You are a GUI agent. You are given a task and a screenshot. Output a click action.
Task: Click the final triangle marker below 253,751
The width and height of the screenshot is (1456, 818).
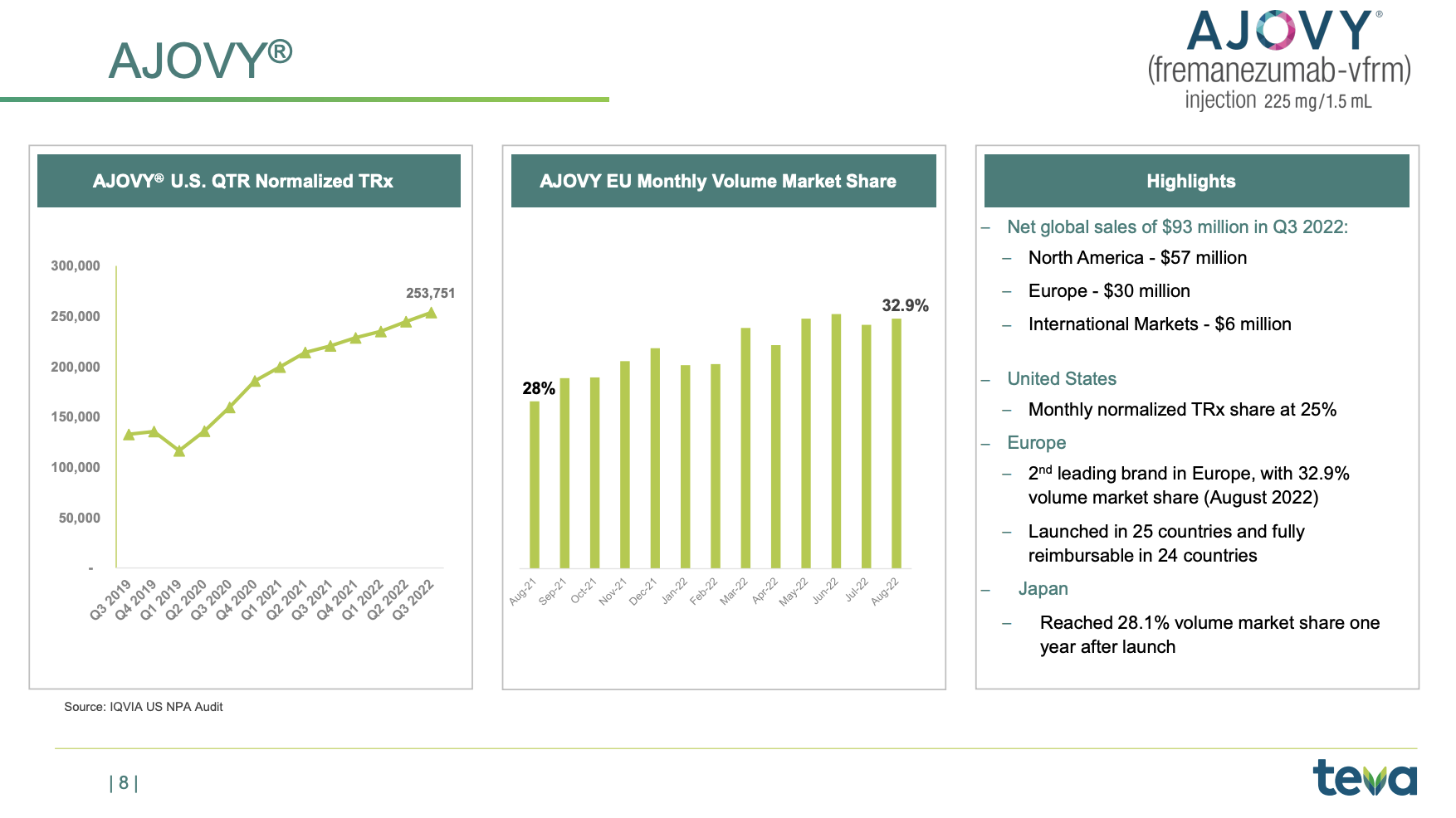pos(431,313)
